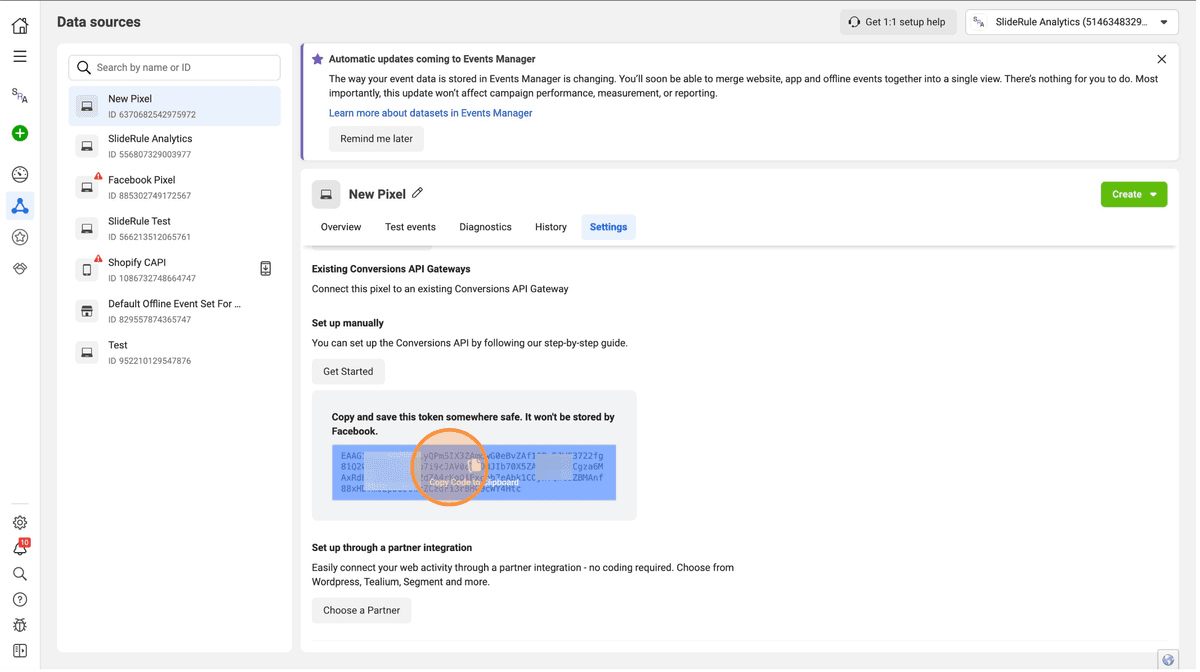
Task: Select SlideRule Analytics in data sources list
Action: click(x=175, y=147)
